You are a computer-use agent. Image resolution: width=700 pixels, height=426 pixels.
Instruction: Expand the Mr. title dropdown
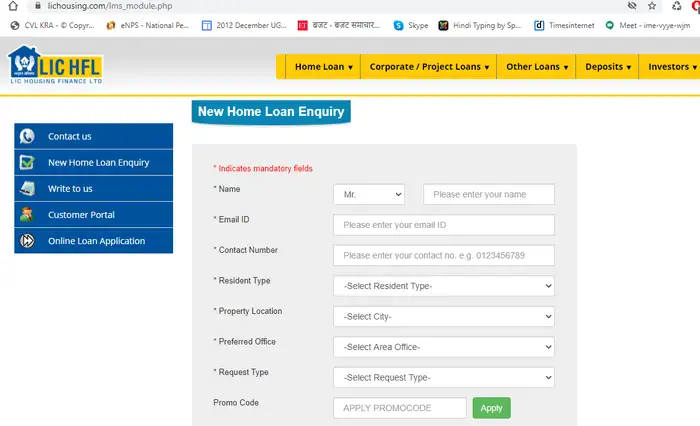pyautogui.click(x=369, y=194)
